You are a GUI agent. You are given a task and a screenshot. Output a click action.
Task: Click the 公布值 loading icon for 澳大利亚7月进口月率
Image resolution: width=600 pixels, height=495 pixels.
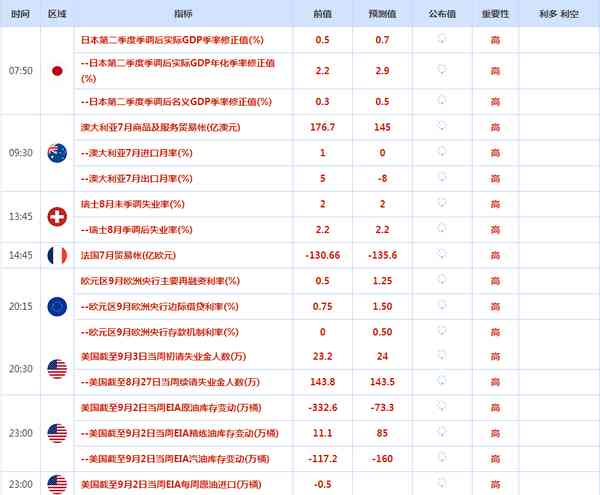[442, 151]
